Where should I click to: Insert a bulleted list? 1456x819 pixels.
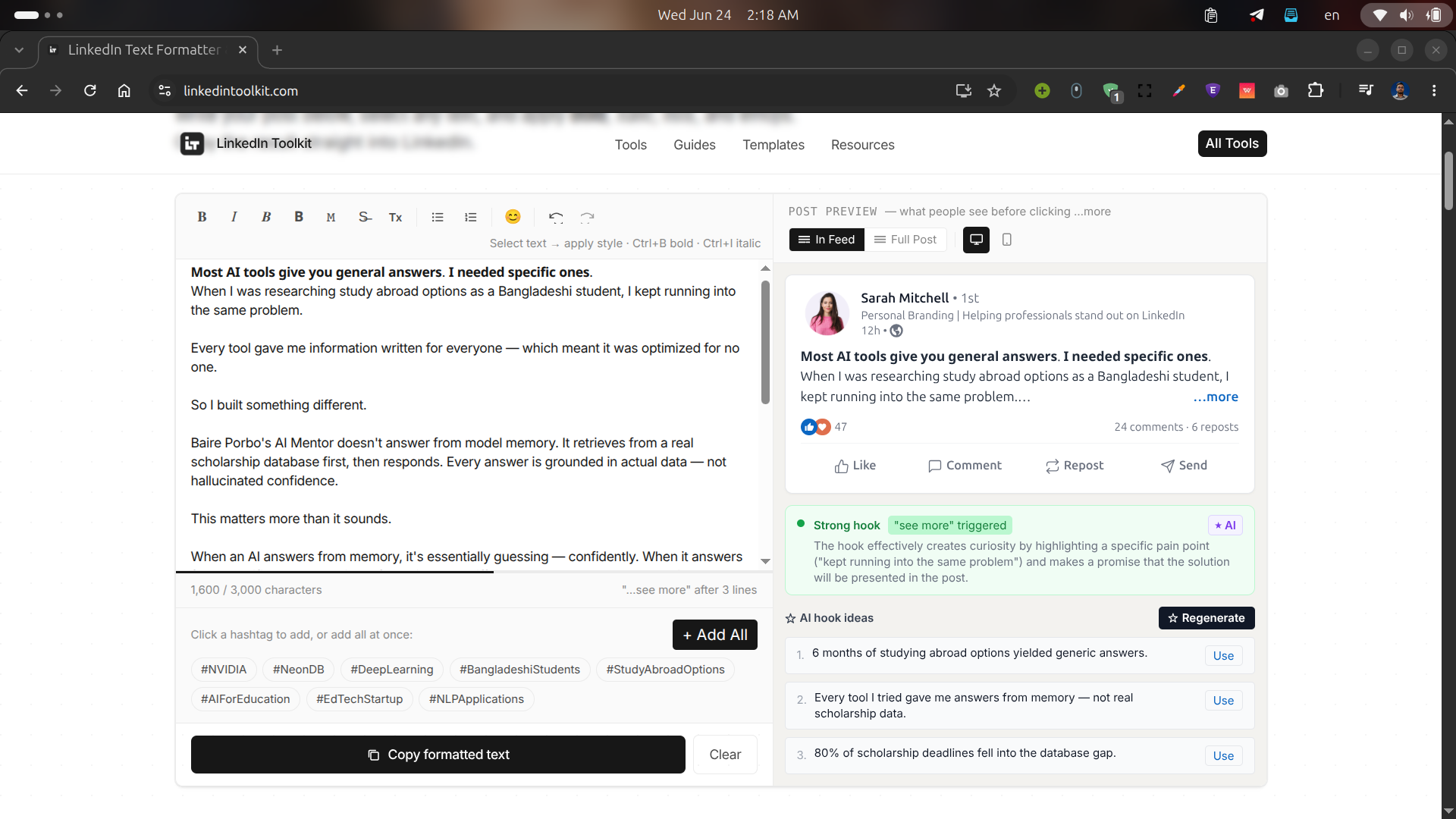click(x=438, y=217)
